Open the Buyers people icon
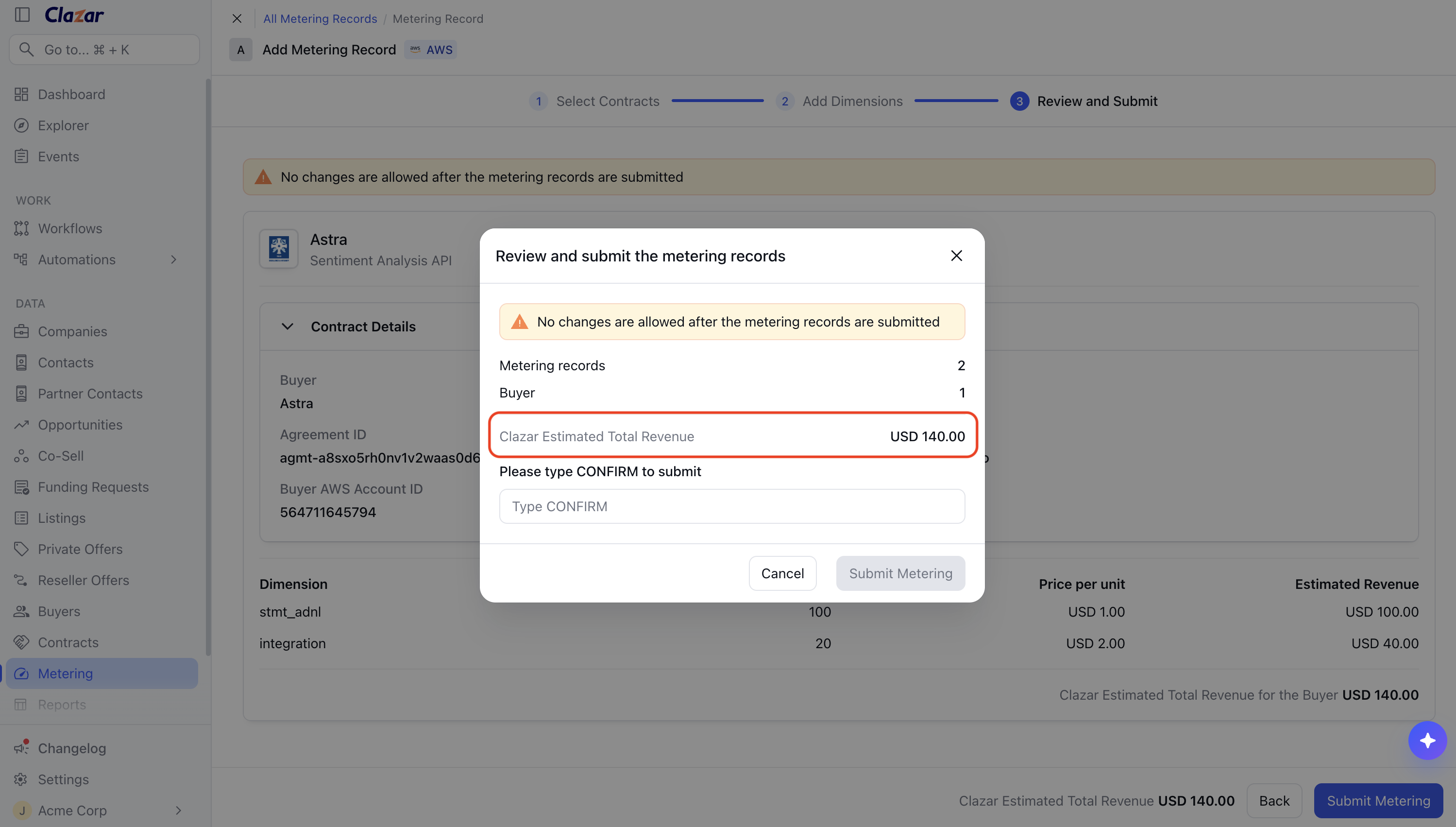1456x827 pixels. click(x=21, y=611)
